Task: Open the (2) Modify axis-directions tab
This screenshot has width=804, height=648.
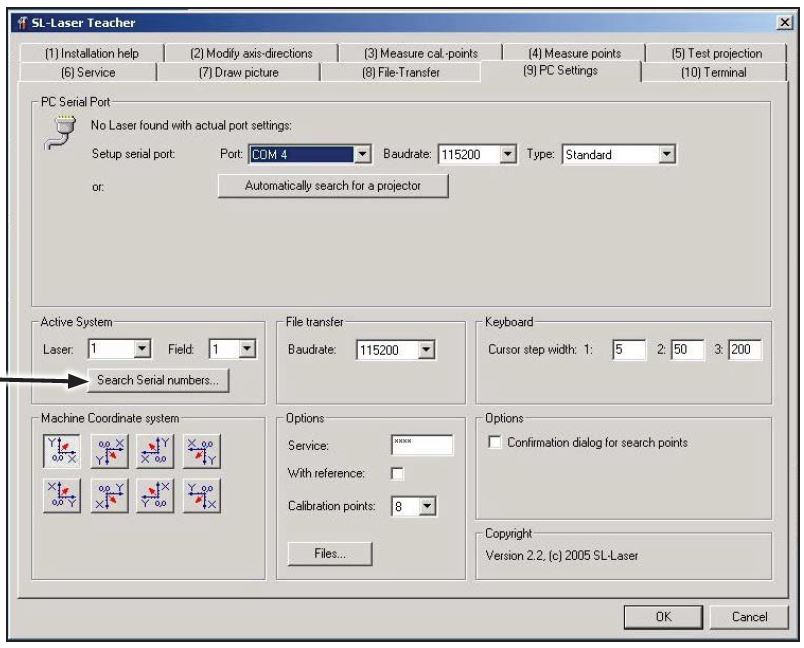Action: [251, 53]
